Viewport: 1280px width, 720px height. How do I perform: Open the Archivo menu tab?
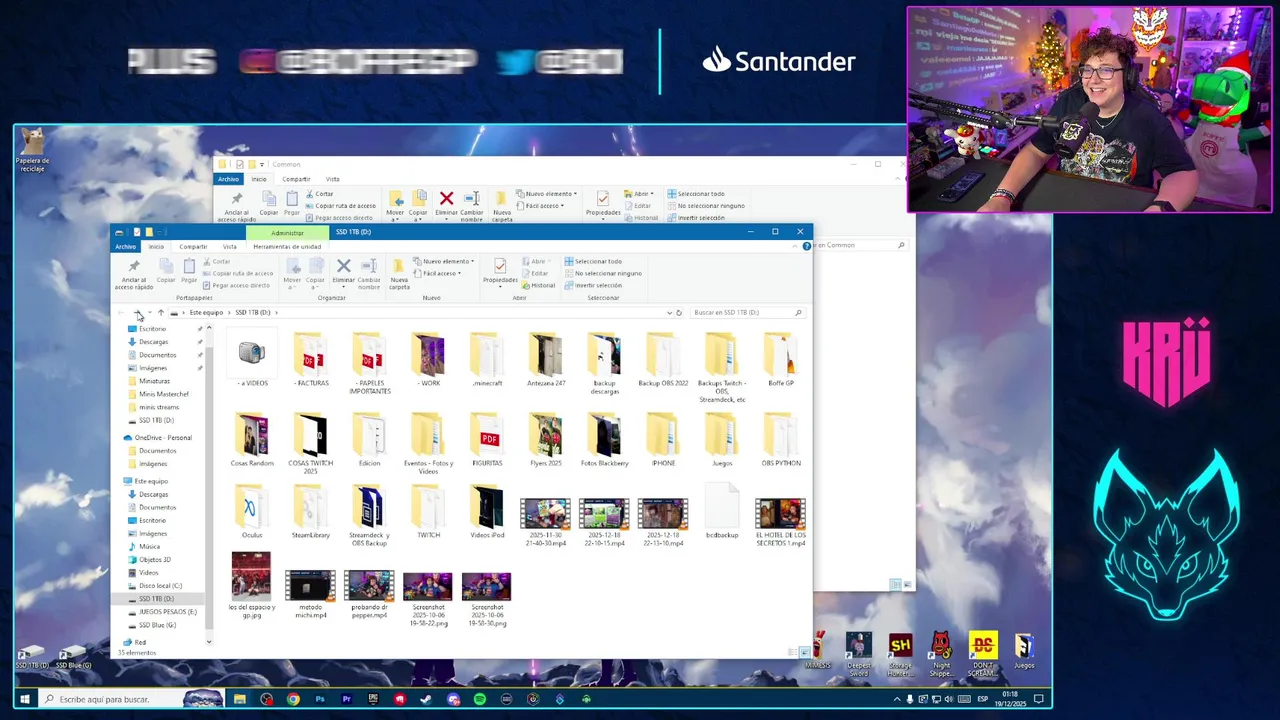(x=125, y=246)
